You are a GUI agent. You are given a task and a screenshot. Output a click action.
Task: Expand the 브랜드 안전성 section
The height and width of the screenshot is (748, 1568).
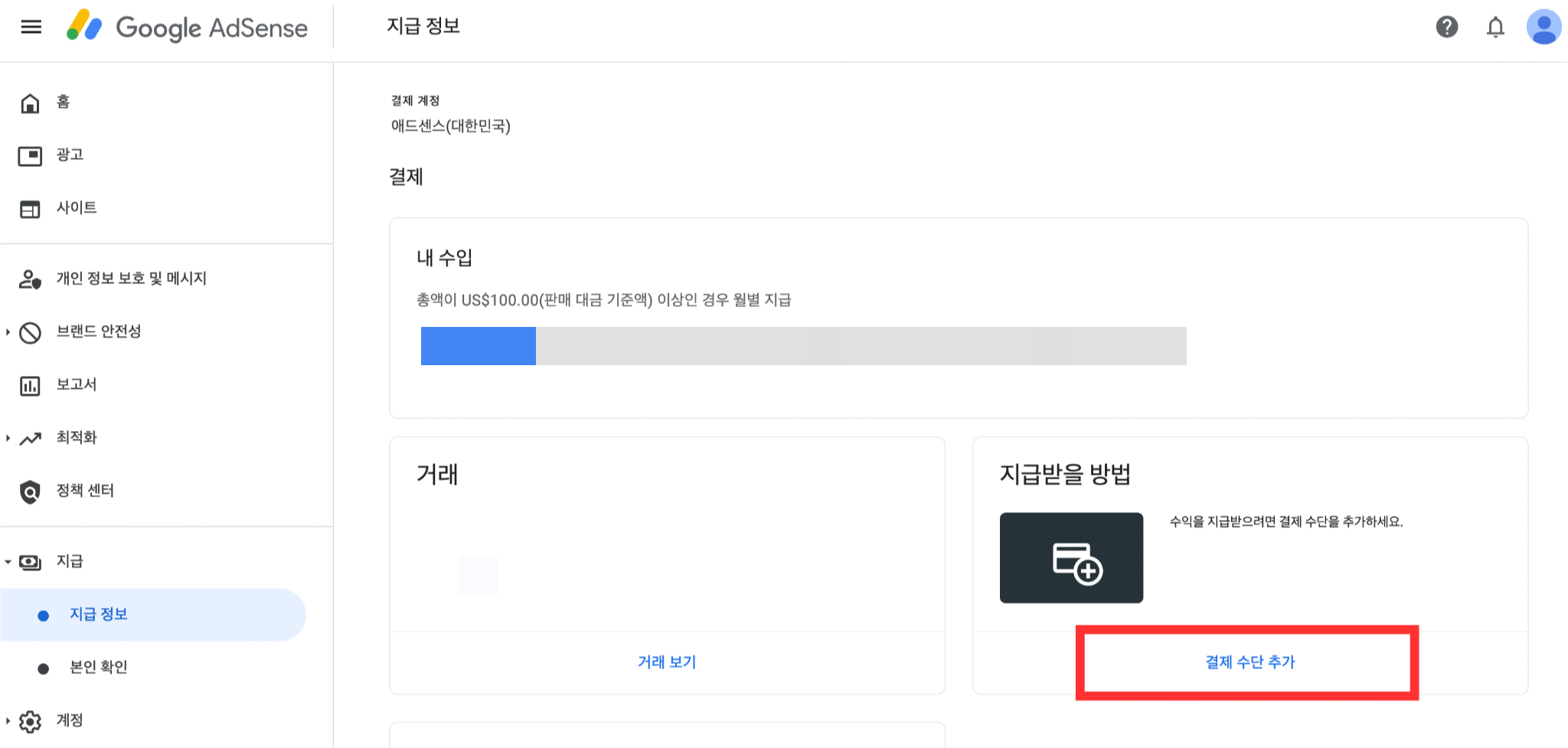click(x=8, y=332)
